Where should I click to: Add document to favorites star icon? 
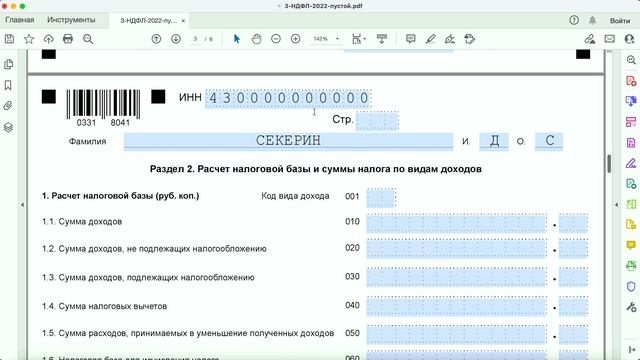(x=29, y=39)
